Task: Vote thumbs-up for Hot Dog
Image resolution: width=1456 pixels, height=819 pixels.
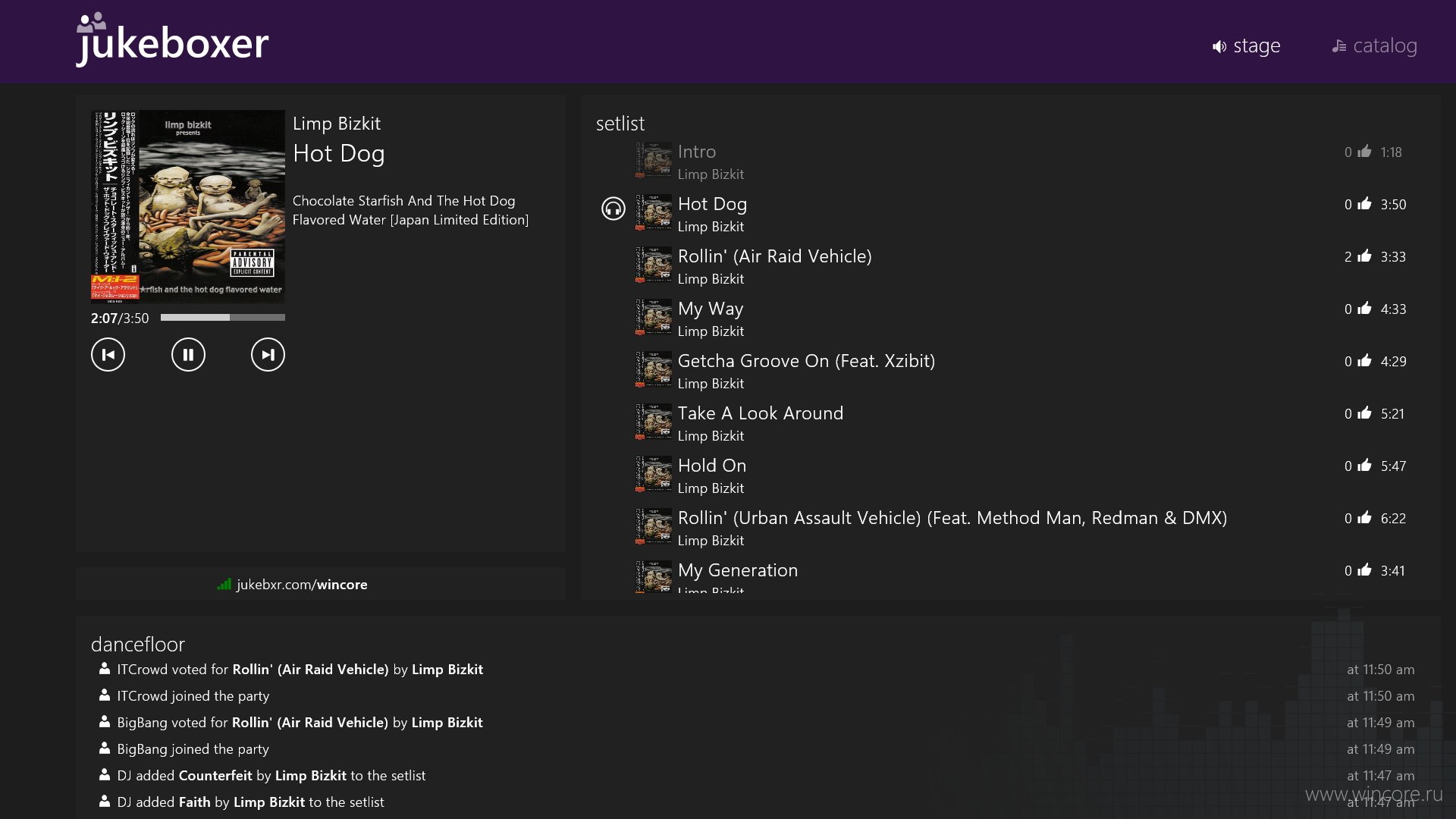Action: pyautogui.click(x=1364, y=204)
